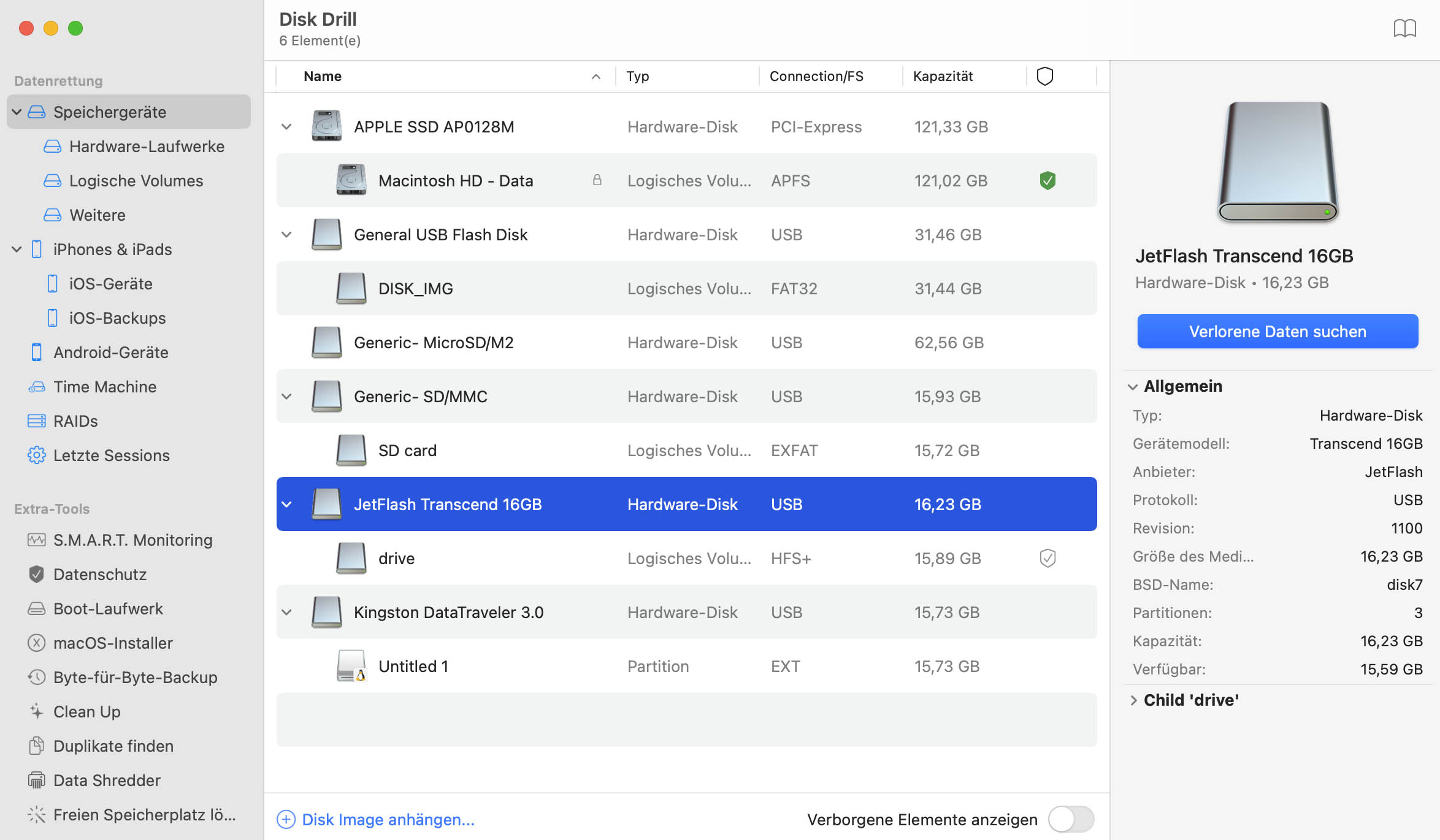Click the Data Shredder icon
The height and width of the screenshot is (840, 1440).
[36, 781]
